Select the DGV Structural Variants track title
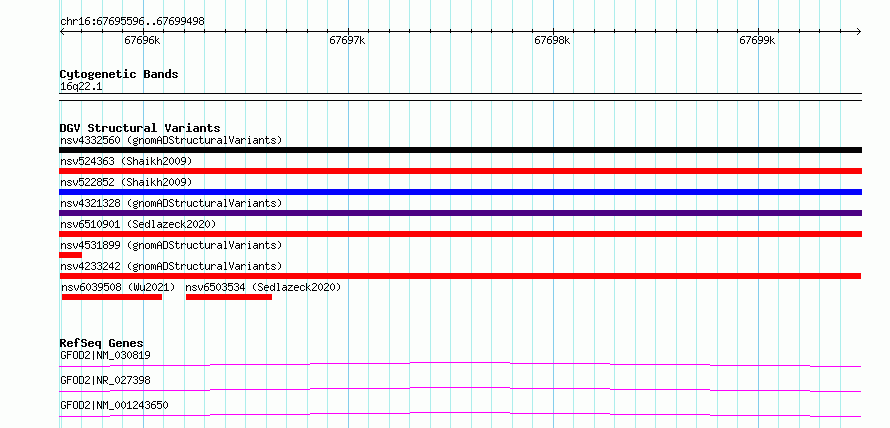The height and width of the screenshot is (428, 890). pos(140,128)
